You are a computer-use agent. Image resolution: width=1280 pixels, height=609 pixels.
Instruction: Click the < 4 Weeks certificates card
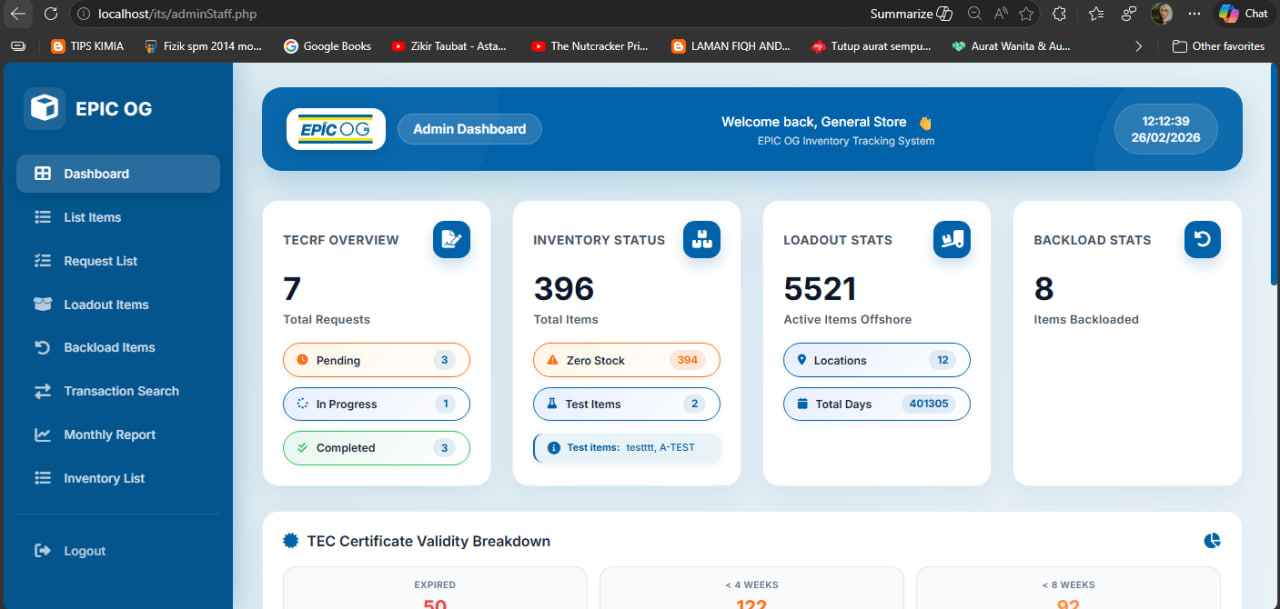pos(751,588)
